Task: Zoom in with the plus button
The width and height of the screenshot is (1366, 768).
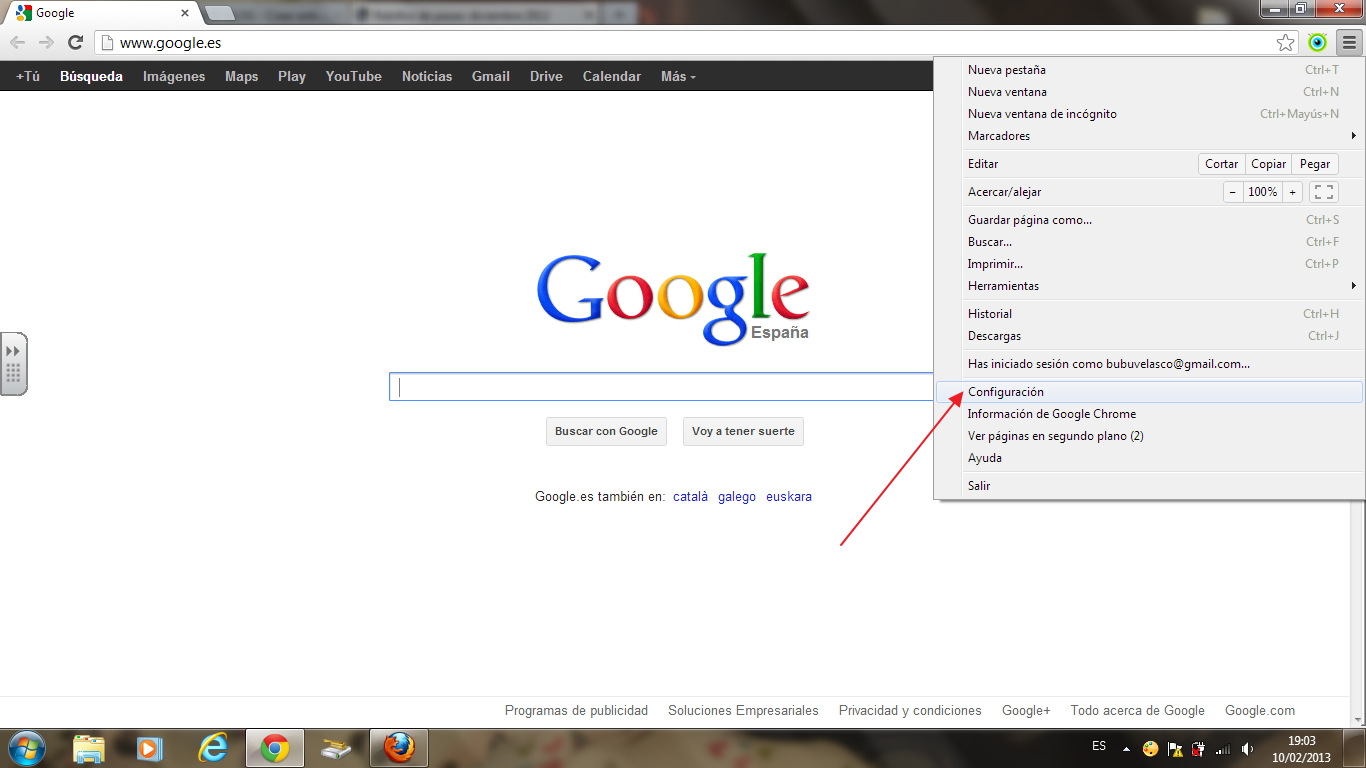Action: point(1292,192)
